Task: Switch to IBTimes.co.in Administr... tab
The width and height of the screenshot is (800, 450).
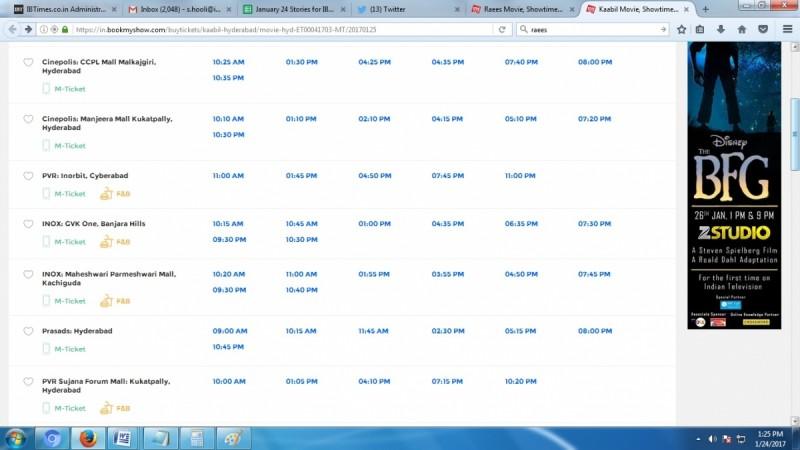Action: (x=65, y=9)
